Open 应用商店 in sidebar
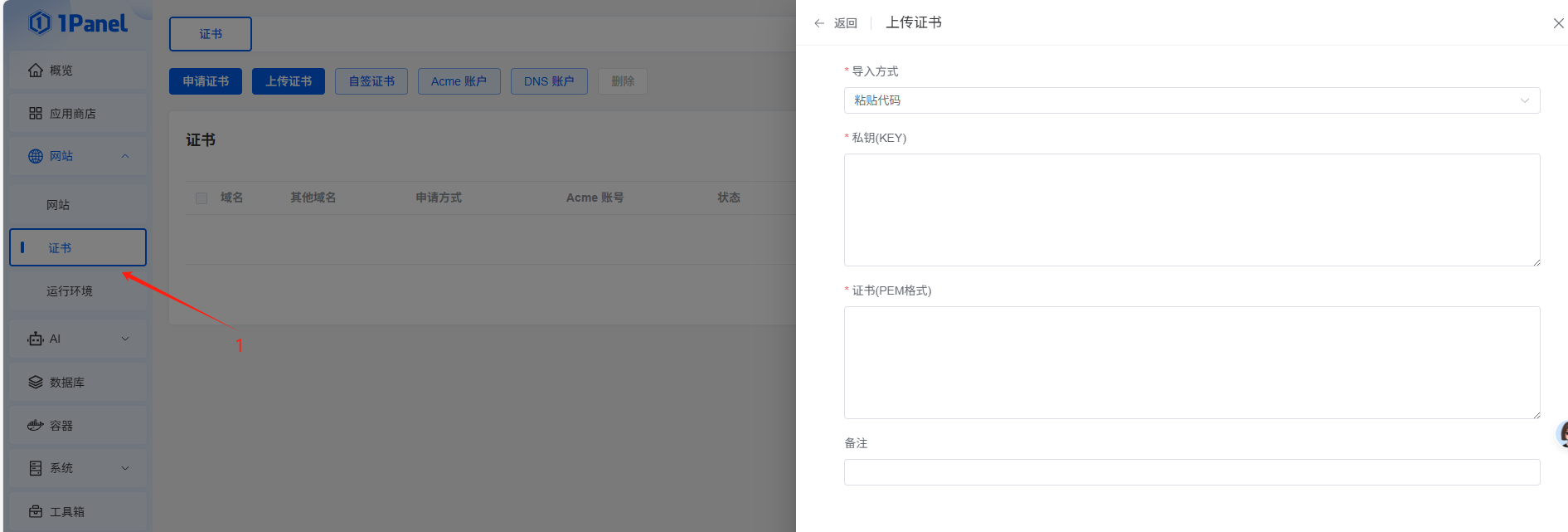The image size is (1568, 532). click(x=78, y=114)
